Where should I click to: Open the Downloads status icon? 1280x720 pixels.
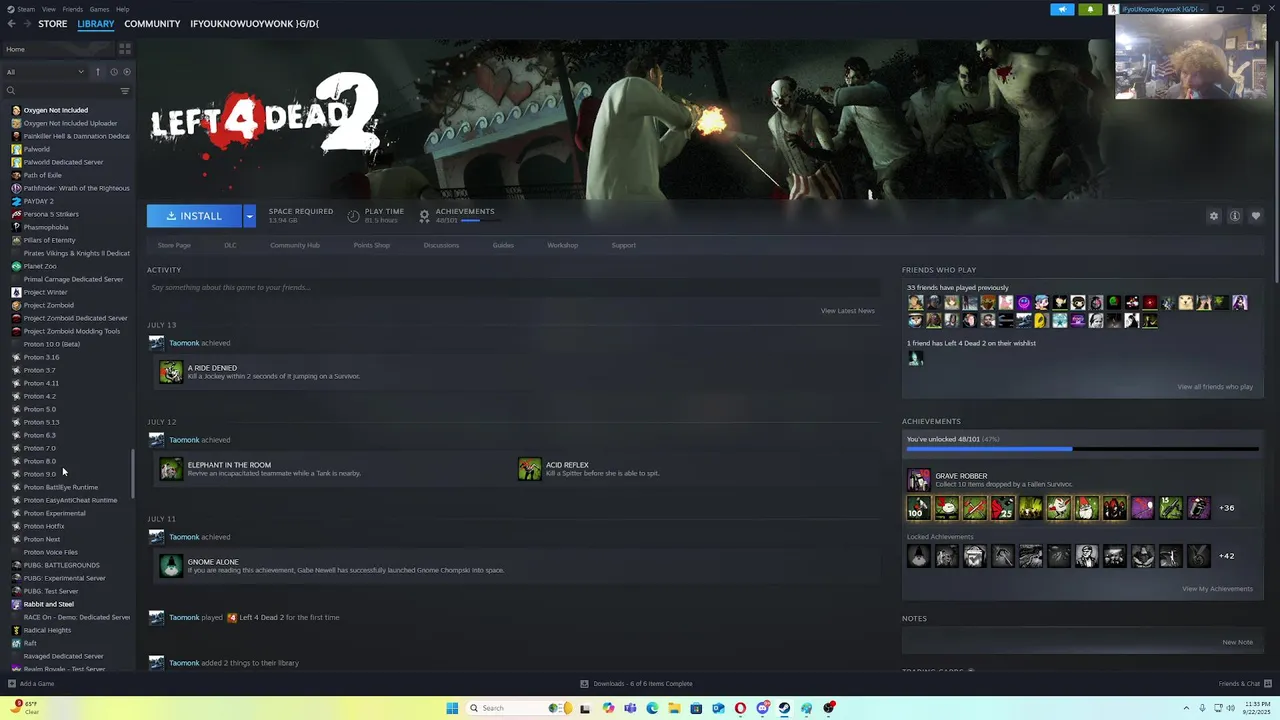tap(584, 684)
